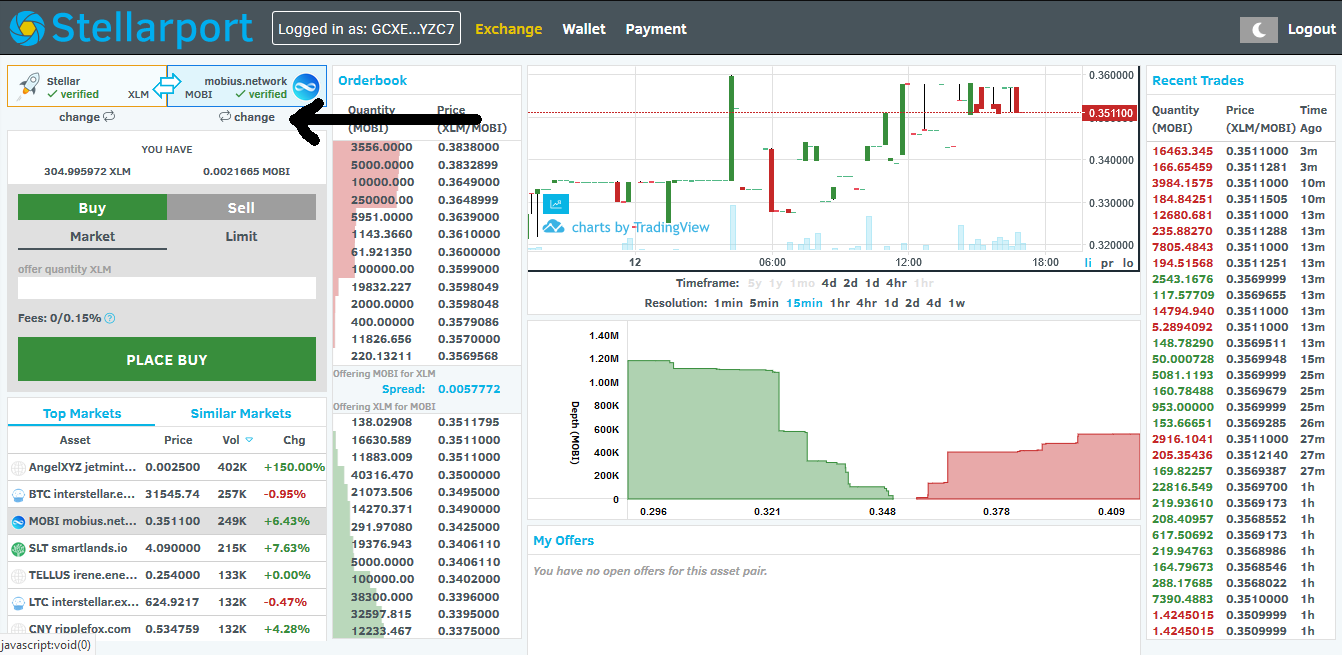
Task: Set resolution to 5min
Action: pos(764,303)
